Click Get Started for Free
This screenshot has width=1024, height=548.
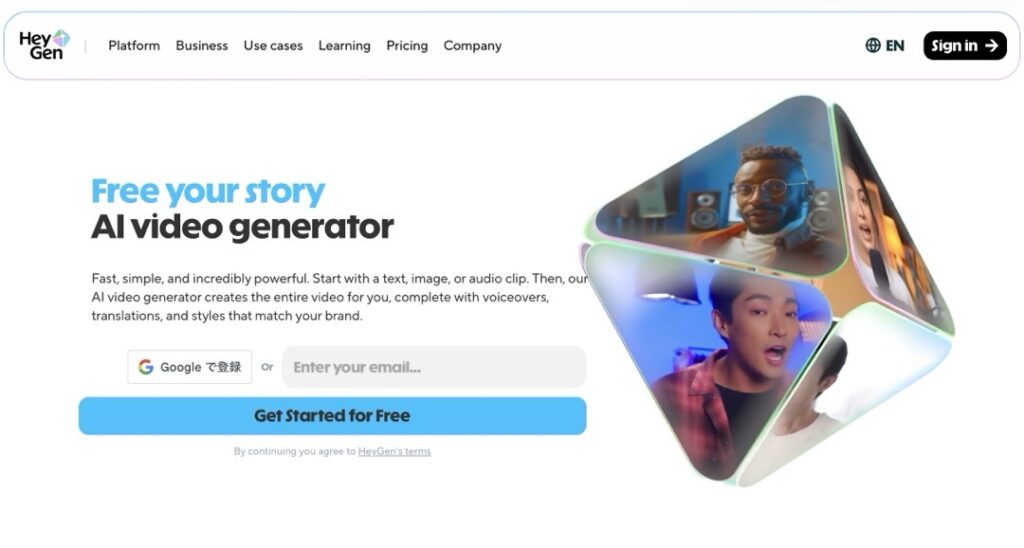pos(332,416)
